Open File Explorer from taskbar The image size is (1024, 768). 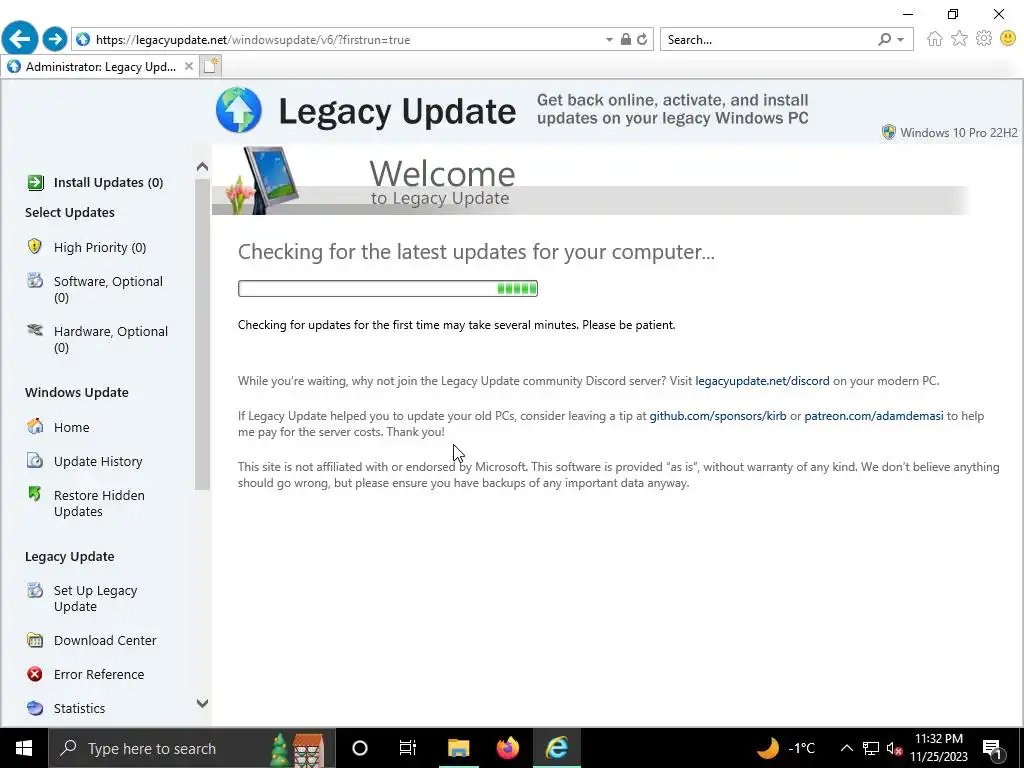point(458,748)
